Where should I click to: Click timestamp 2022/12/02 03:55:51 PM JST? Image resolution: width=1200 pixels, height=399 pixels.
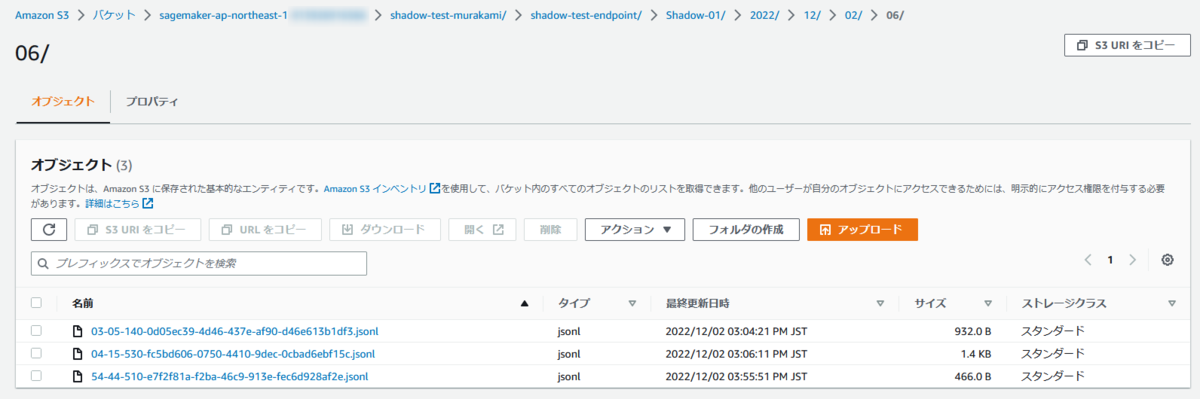pos(735,377)
